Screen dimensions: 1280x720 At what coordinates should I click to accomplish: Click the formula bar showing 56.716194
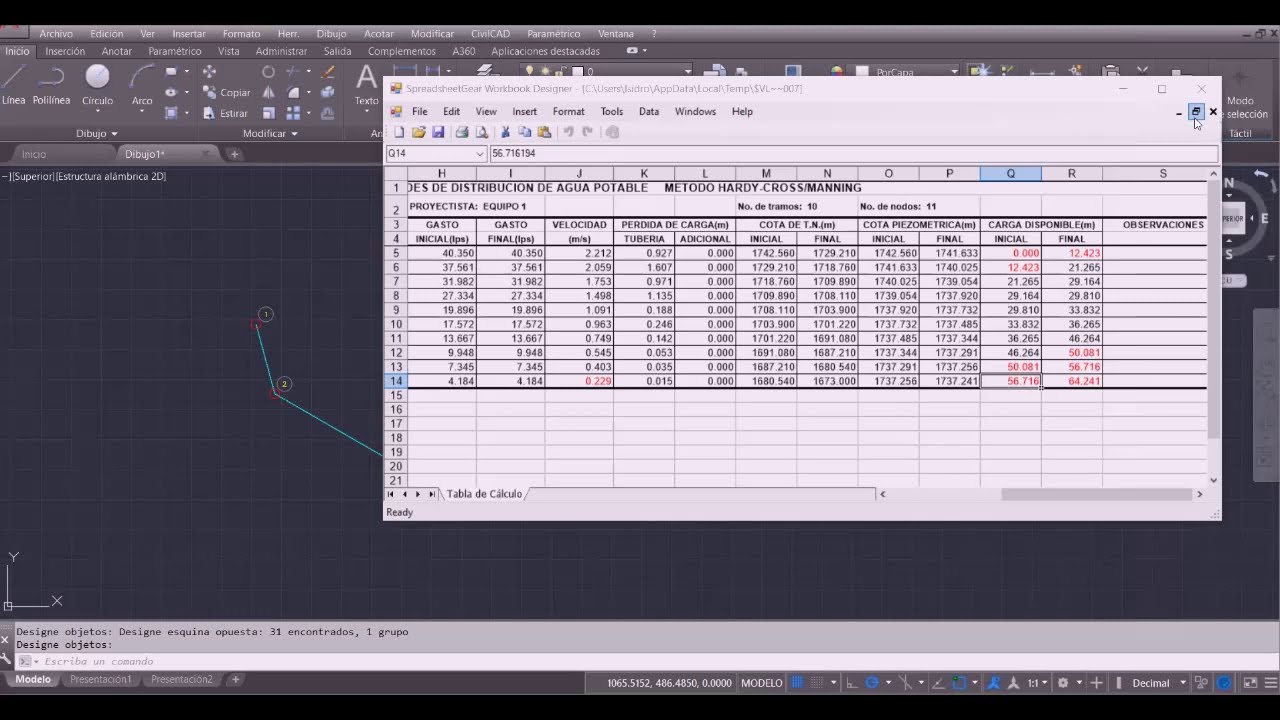pos(853,154)
